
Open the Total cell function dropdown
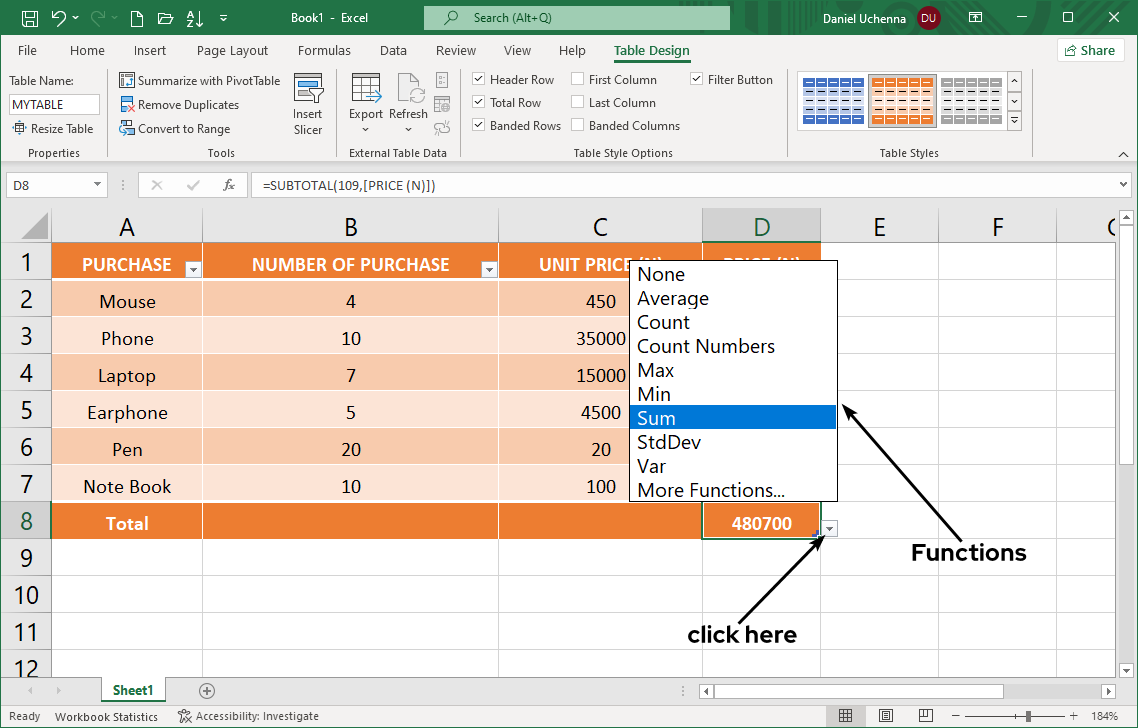coord(828,528)
